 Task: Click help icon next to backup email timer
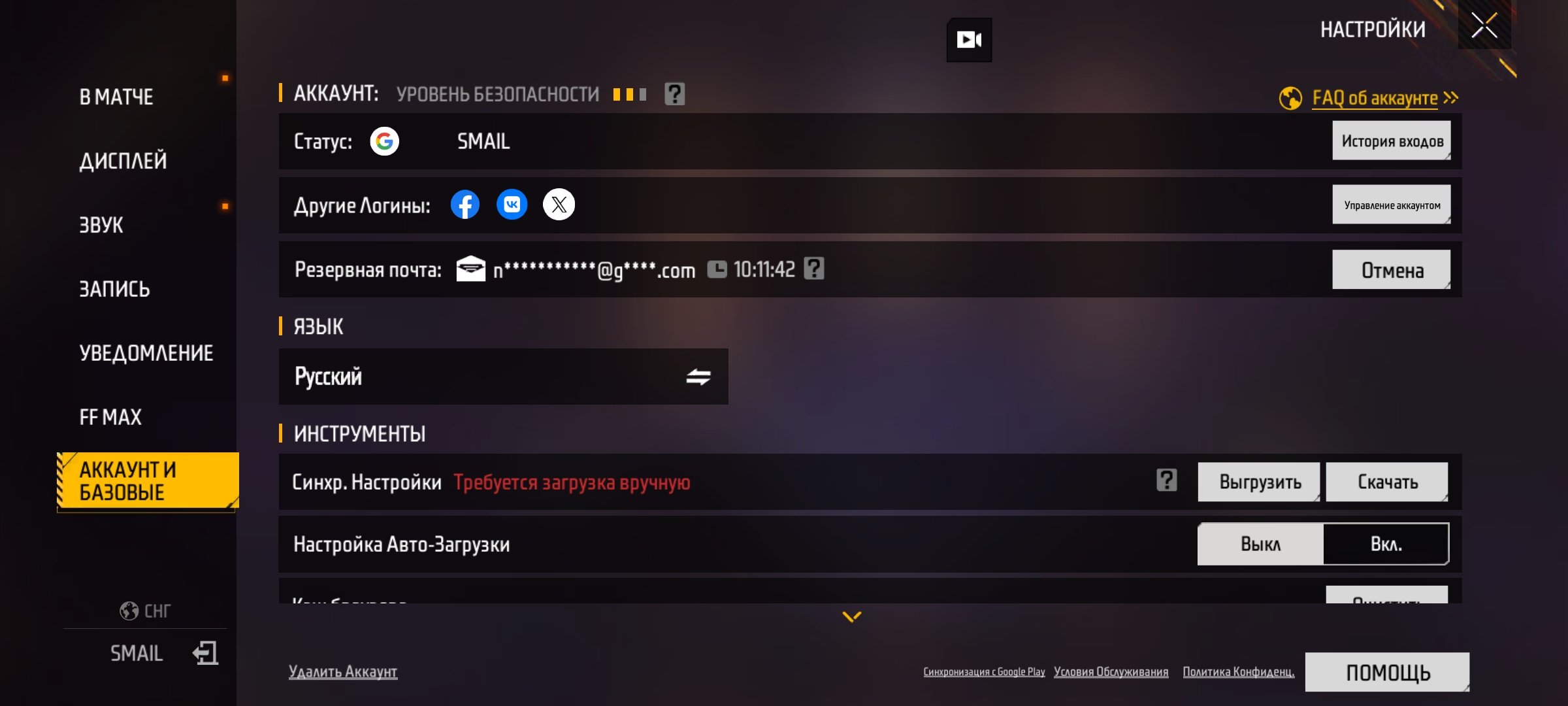coord(814,269)
